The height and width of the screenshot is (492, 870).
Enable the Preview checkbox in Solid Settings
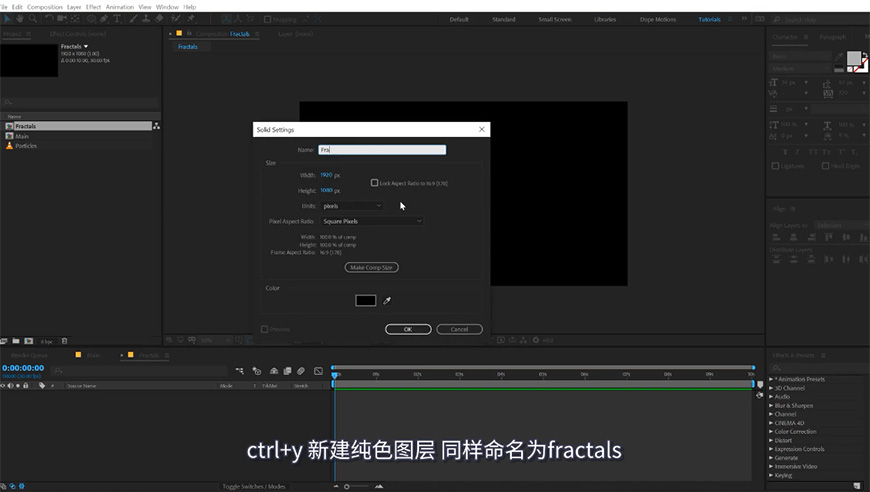click(265, 329)
